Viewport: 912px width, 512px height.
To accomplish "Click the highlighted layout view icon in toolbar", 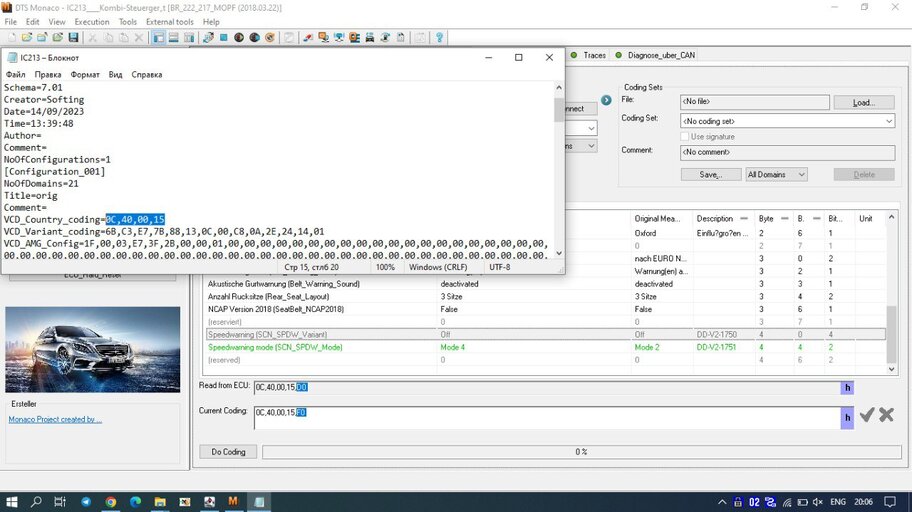I will pyautogui.click(x=158, y=37).
